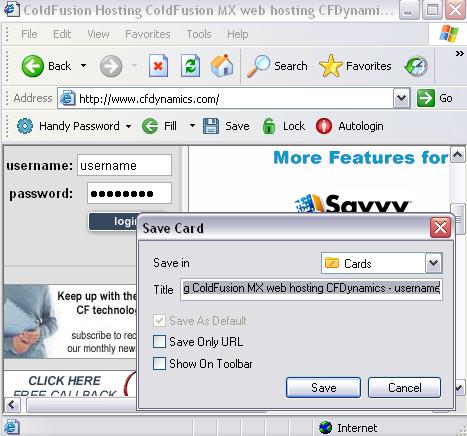Stop page loading with red X icon
Screen dimensions: 467x436
pyautogui.click(x=158, y=66)
